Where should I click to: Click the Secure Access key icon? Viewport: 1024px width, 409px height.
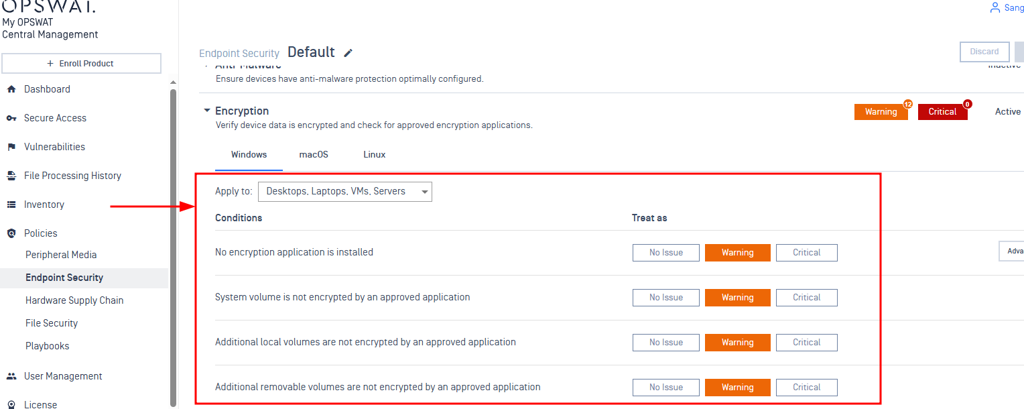[11, 118]
